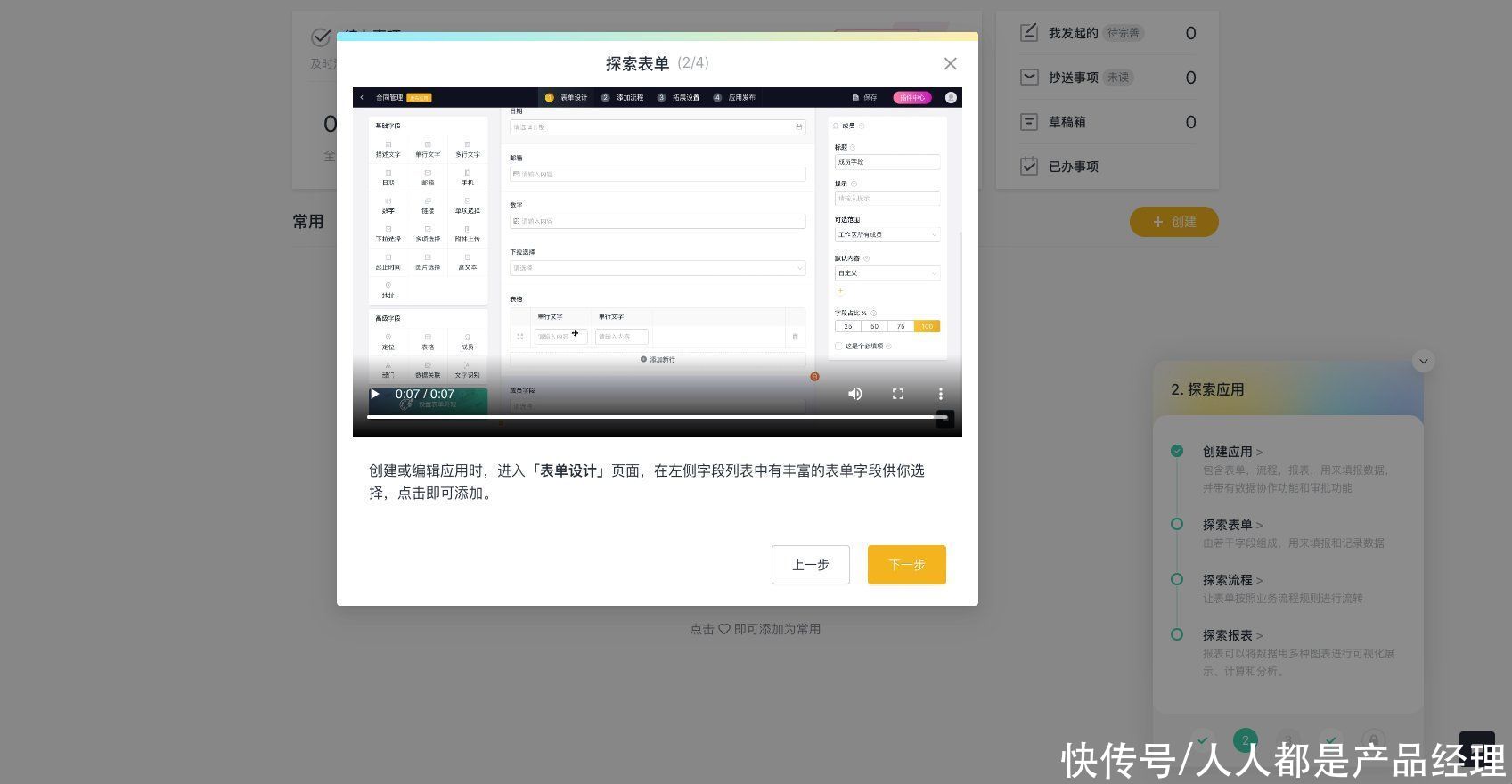Add the 起止时间 field
Viewport: 1512px width, 784px height.
388,262
